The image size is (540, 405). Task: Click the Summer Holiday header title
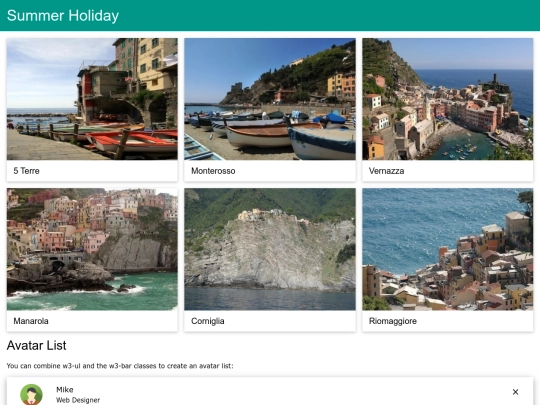pos(63,15)
